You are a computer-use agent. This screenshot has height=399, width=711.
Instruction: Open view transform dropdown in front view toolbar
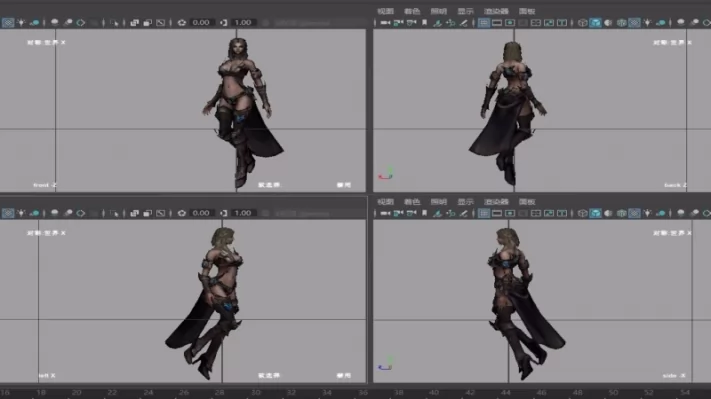pyautogui.click(x=302, y=23)
